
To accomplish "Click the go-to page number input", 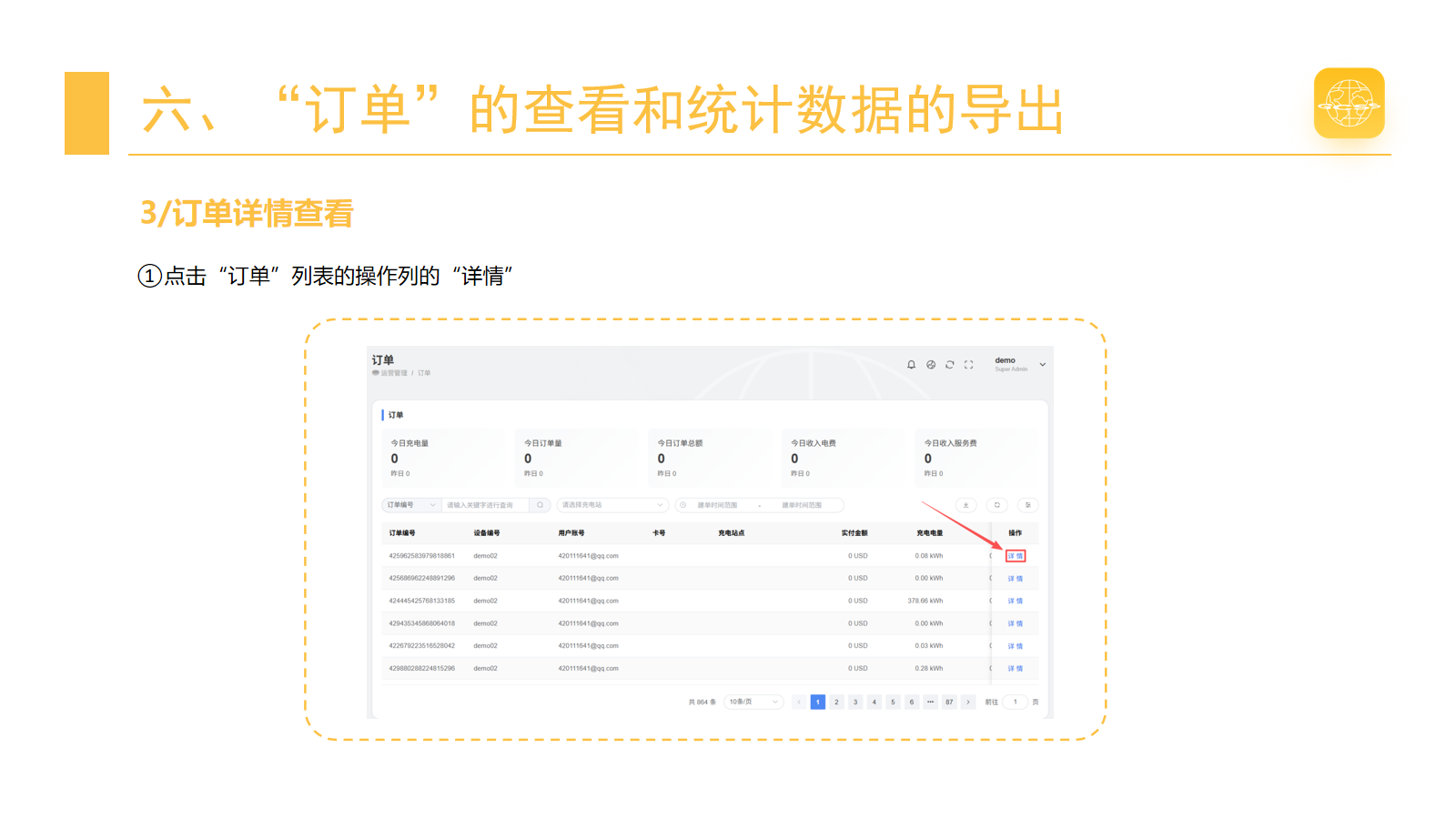I will point(1016,702).
